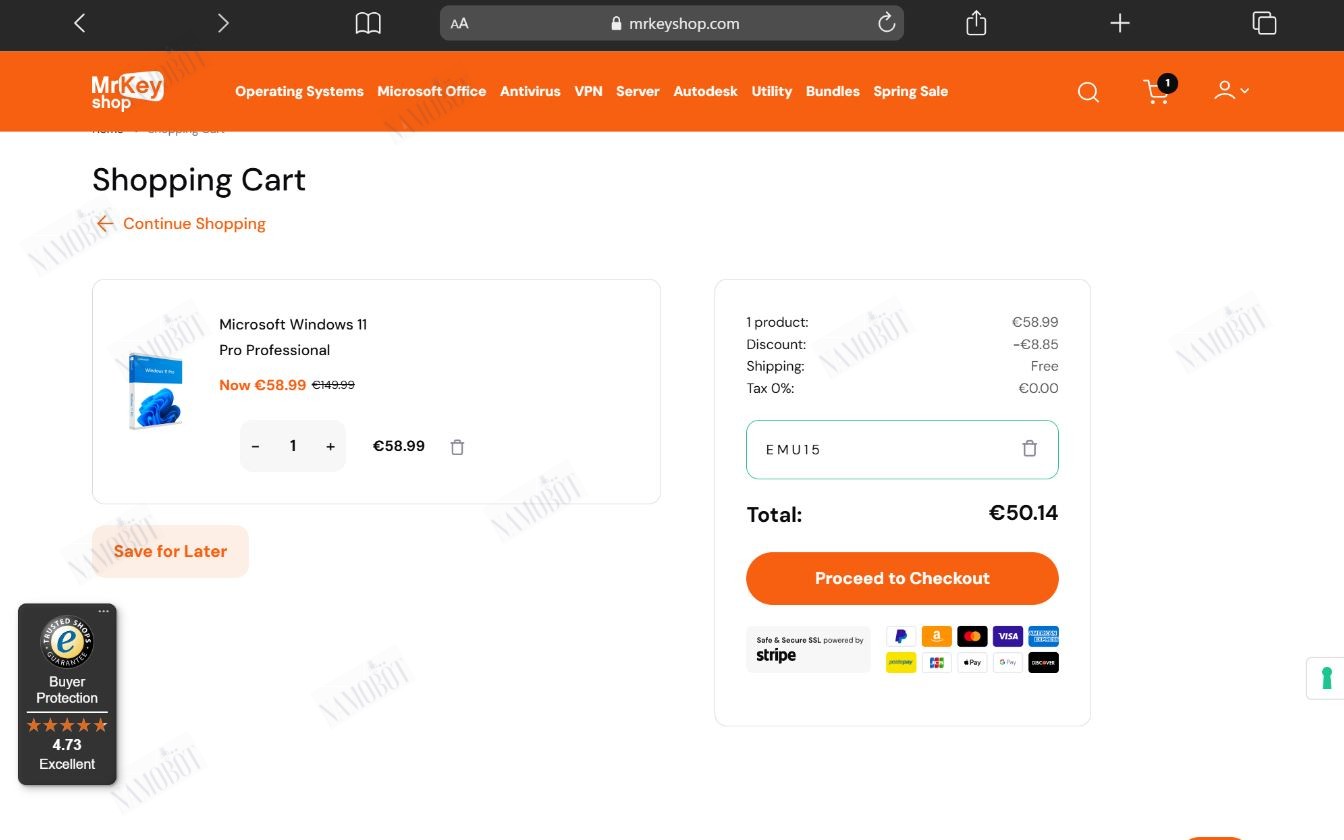Open the Windows 11 Pro product thumbnail

(x=156, y=392)
